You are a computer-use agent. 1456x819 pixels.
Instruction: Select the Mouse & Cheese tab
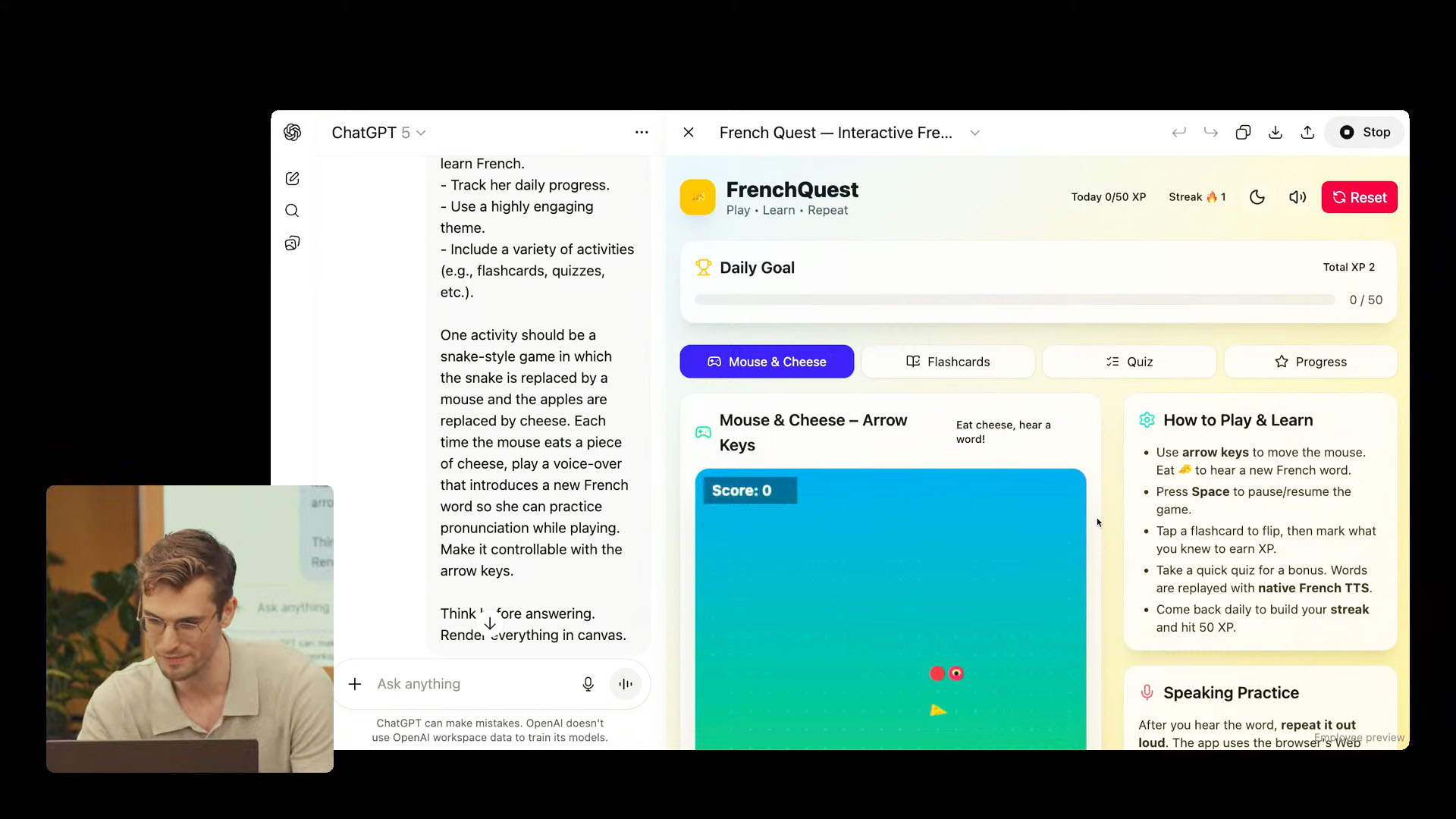(767, 362)
